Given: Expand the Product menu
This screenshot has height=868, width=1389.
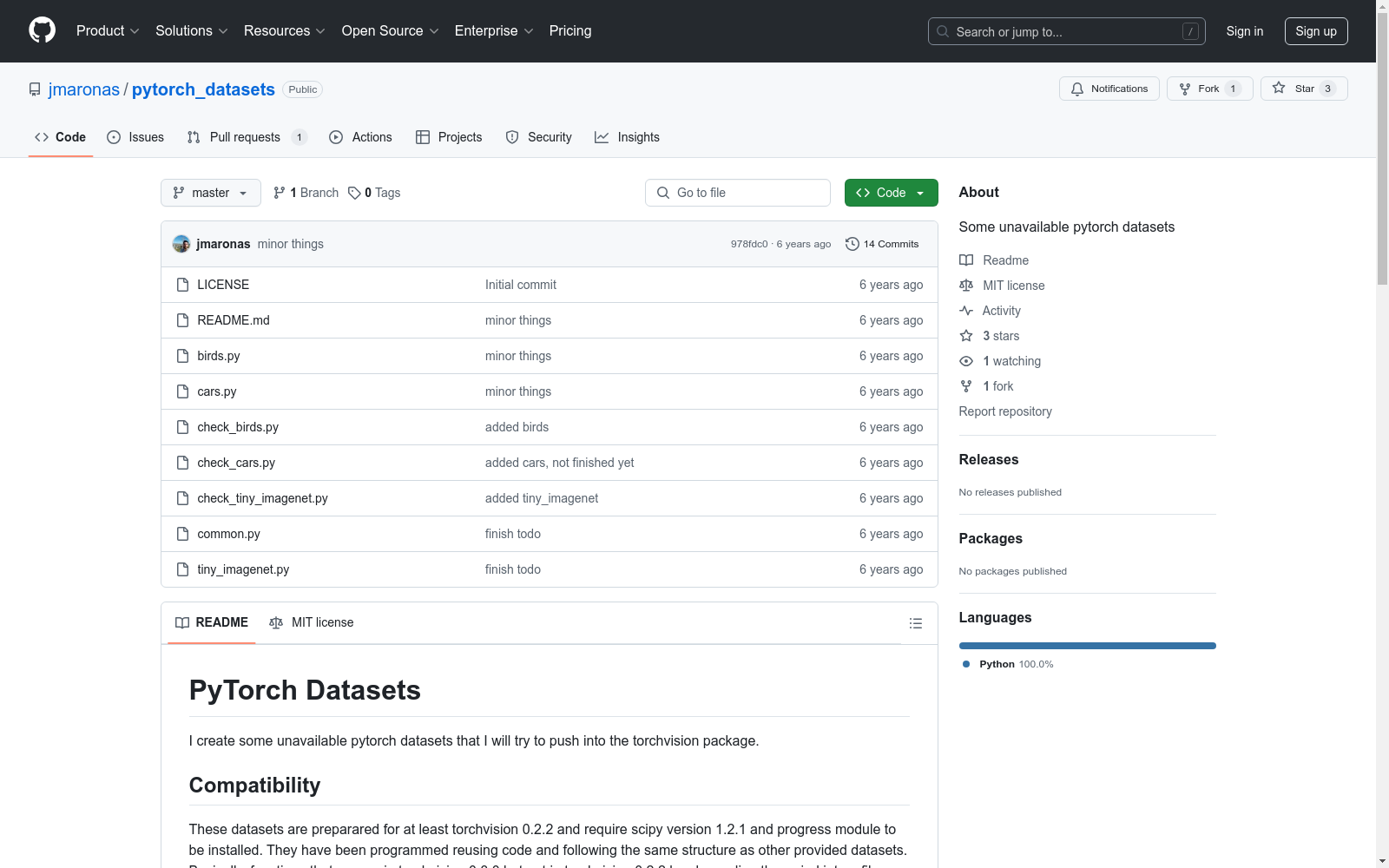Looking at the screenshot, I should (x=108, y=30).
